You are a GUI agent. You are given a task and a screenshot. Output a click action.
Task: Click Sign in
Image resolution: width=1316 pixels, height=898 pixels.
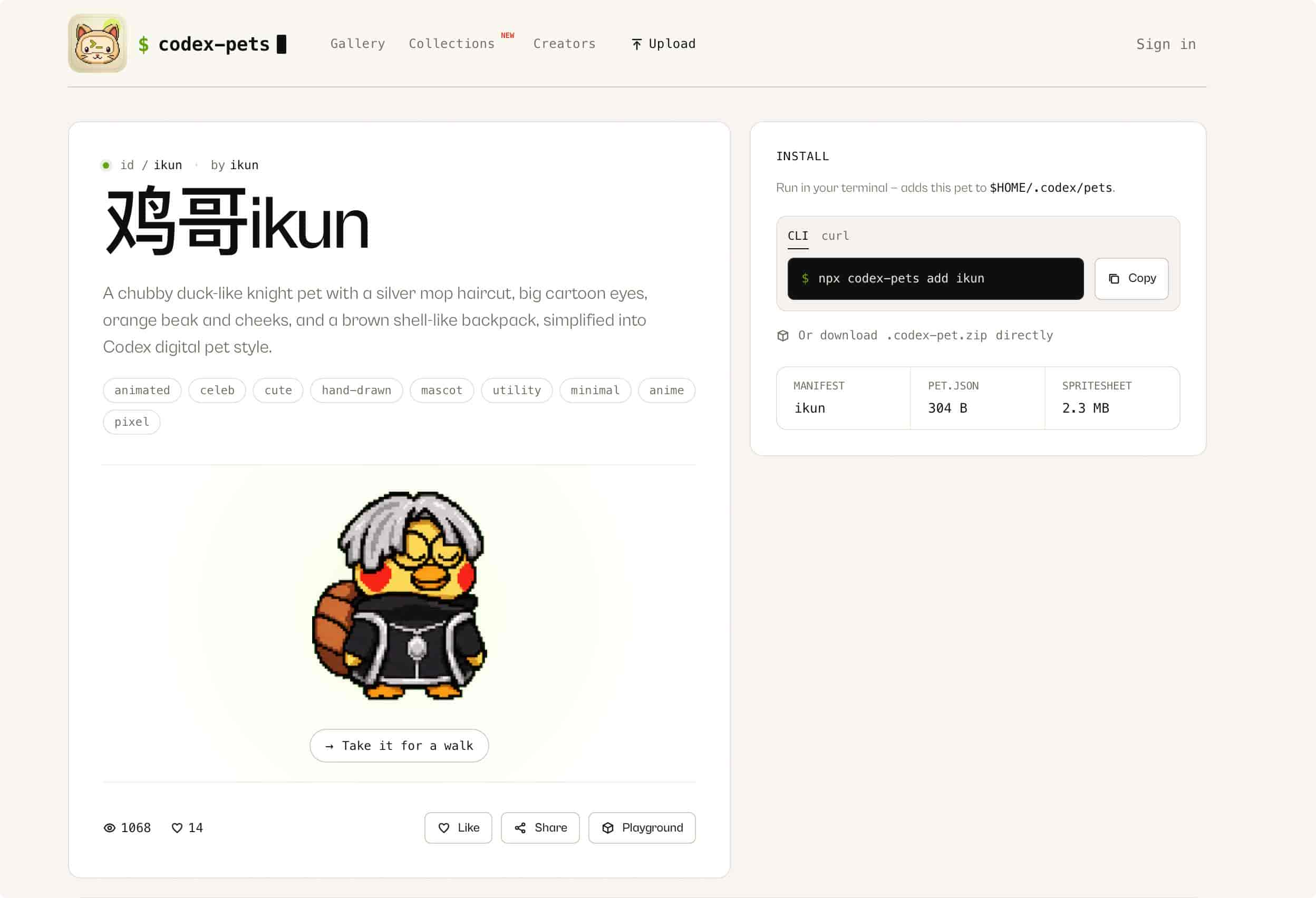click(1166, 44)
